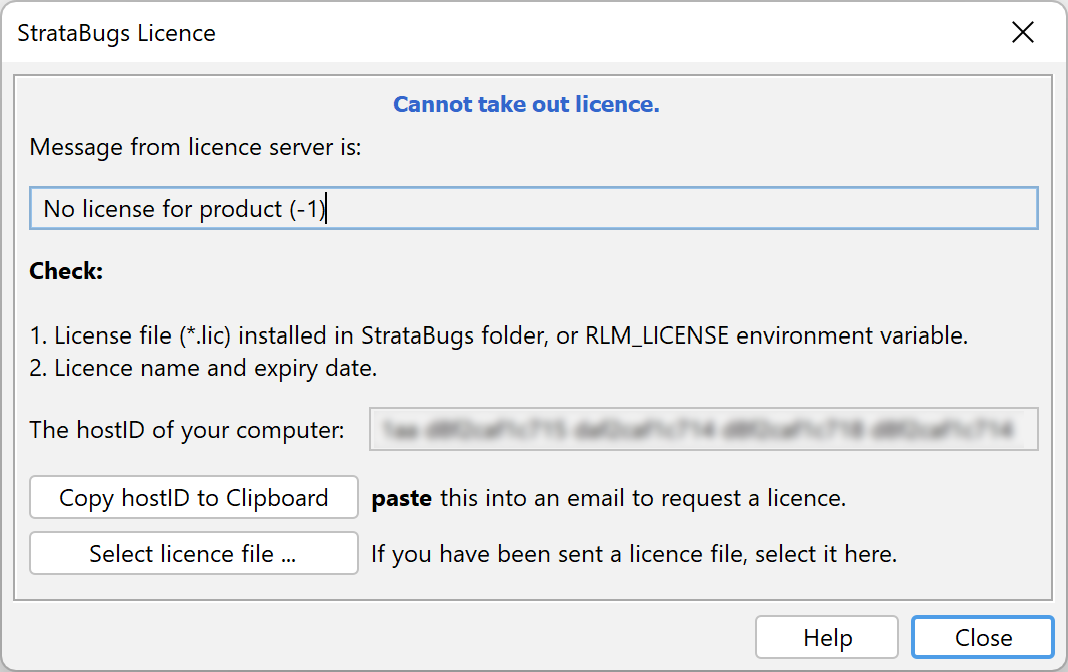Close the StrataBugs Licence window with X
1068x672 pixels.
[1022, 32]
